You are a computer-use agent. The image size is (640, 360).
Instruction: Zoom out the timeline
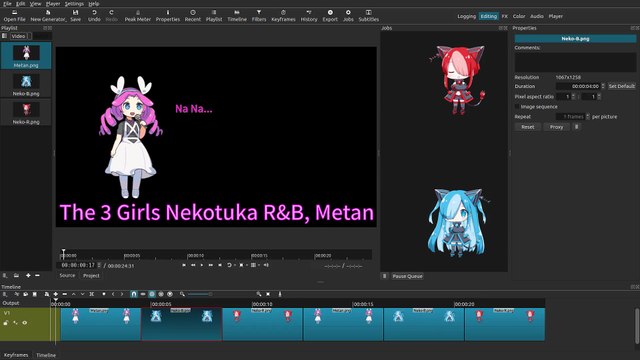182,294
